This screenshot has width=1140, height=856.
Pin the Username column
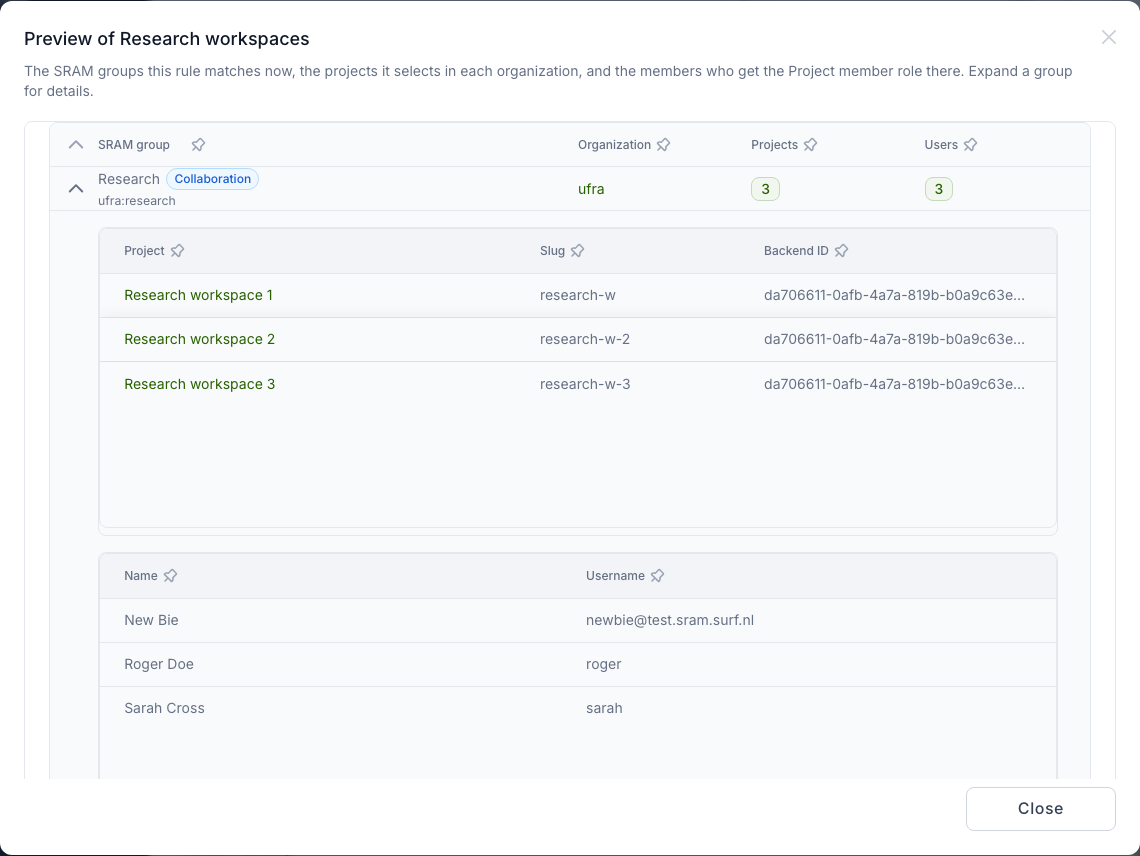(x=657, y=576)
